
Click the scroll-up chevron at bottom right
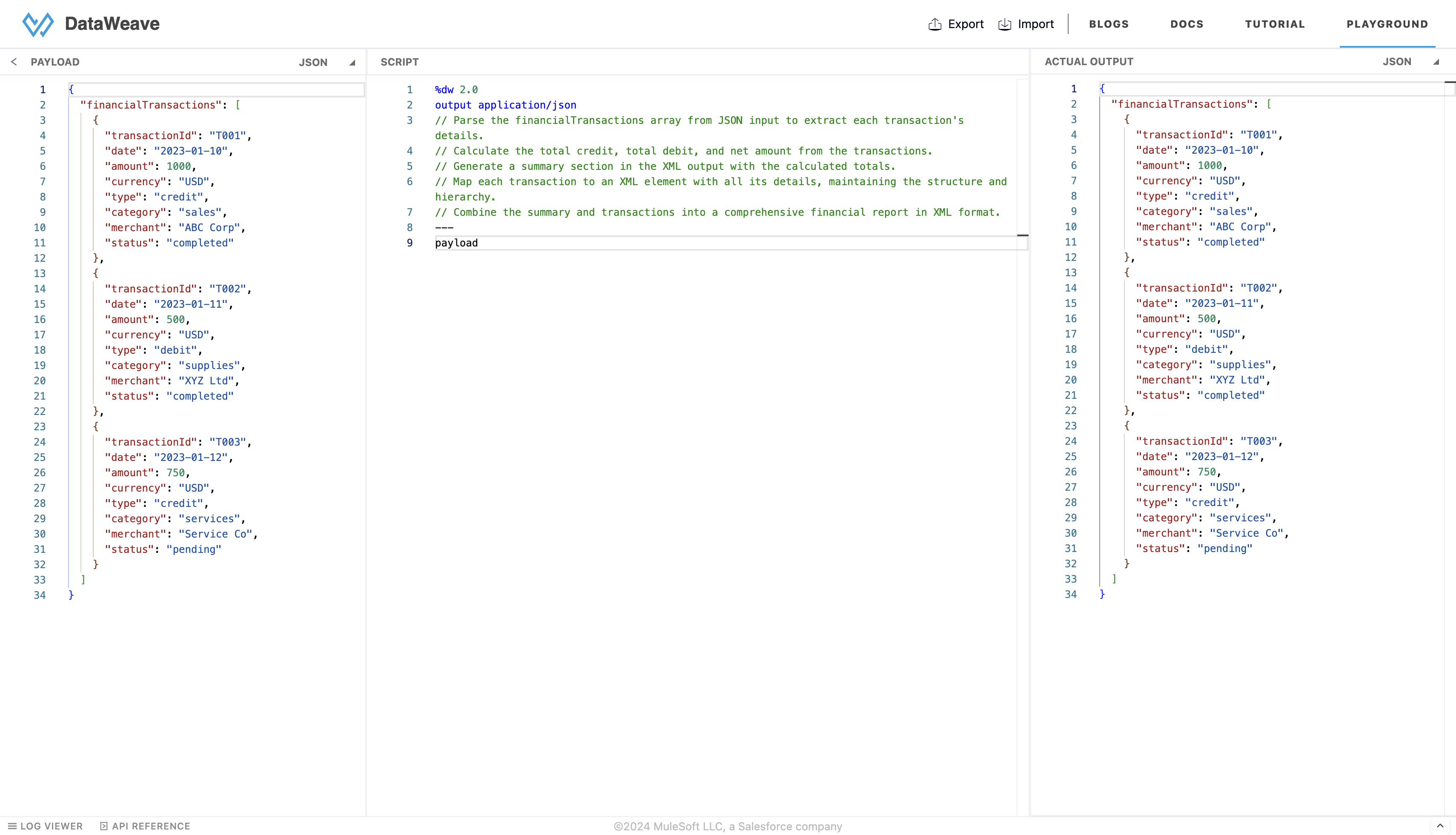click(x=1442, y=827)
